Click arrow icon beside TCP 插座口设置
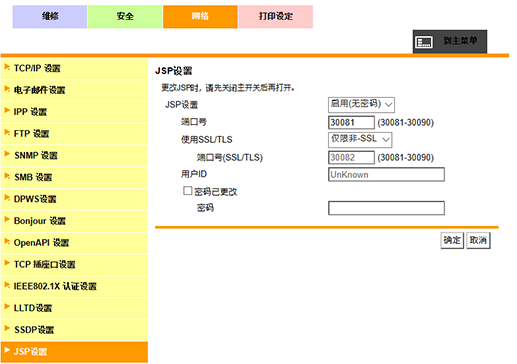517x364 pixels. coord(7,263)
